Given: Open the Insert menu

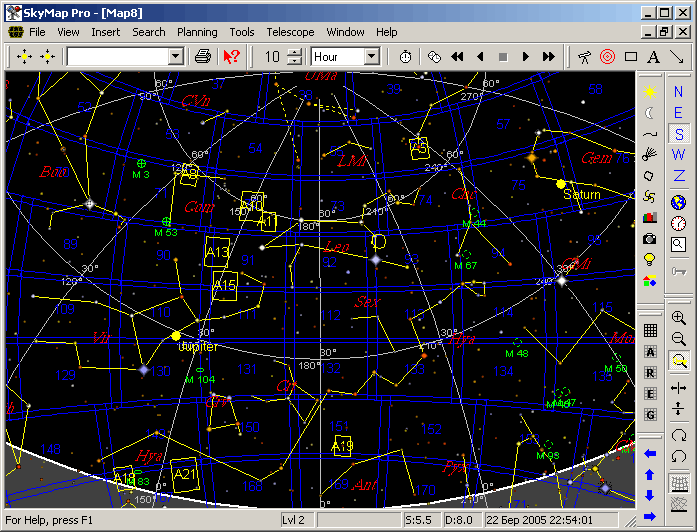Looking at the screenshot, I should [105, 32].
